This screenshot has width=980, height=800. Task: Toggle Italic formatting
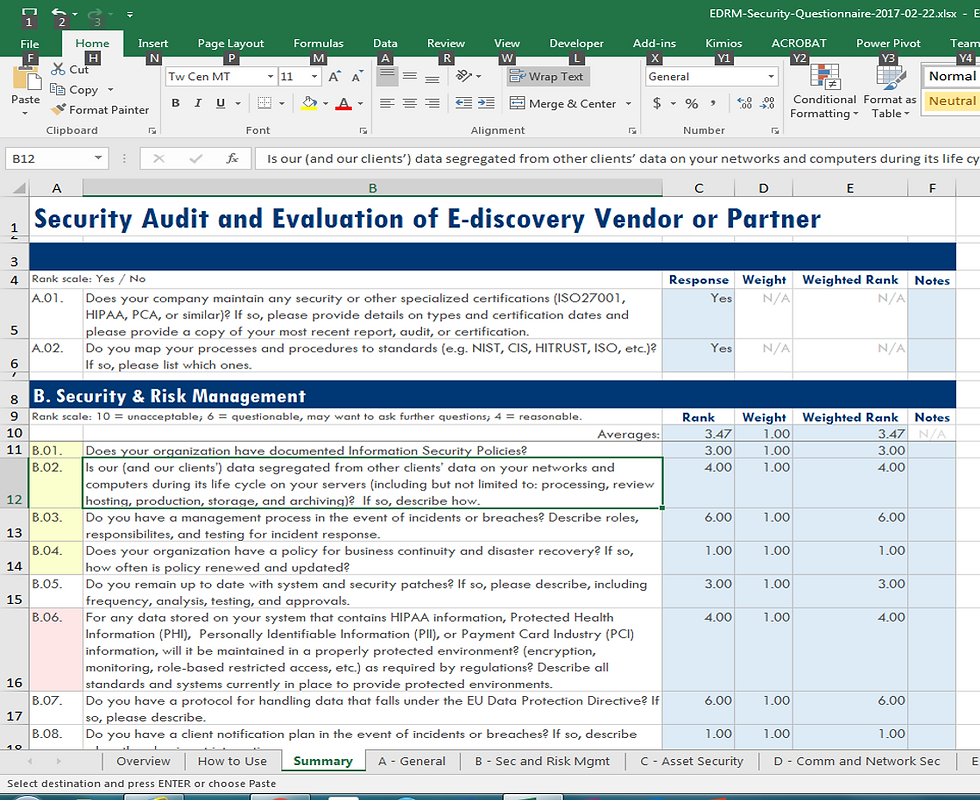coord(198,103)
